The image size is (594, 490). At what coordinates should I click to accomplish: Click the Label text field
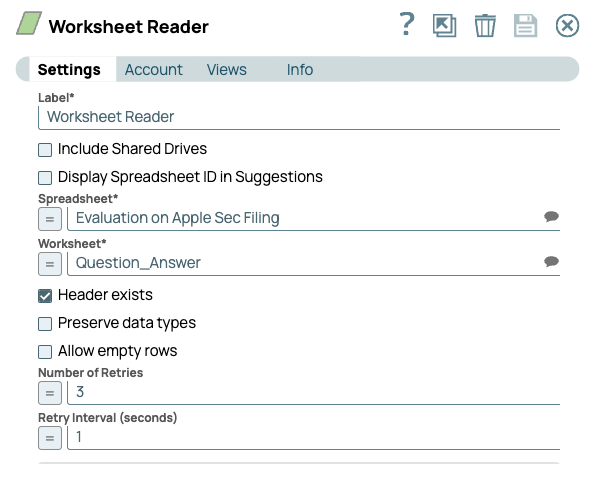pos(299,117)
